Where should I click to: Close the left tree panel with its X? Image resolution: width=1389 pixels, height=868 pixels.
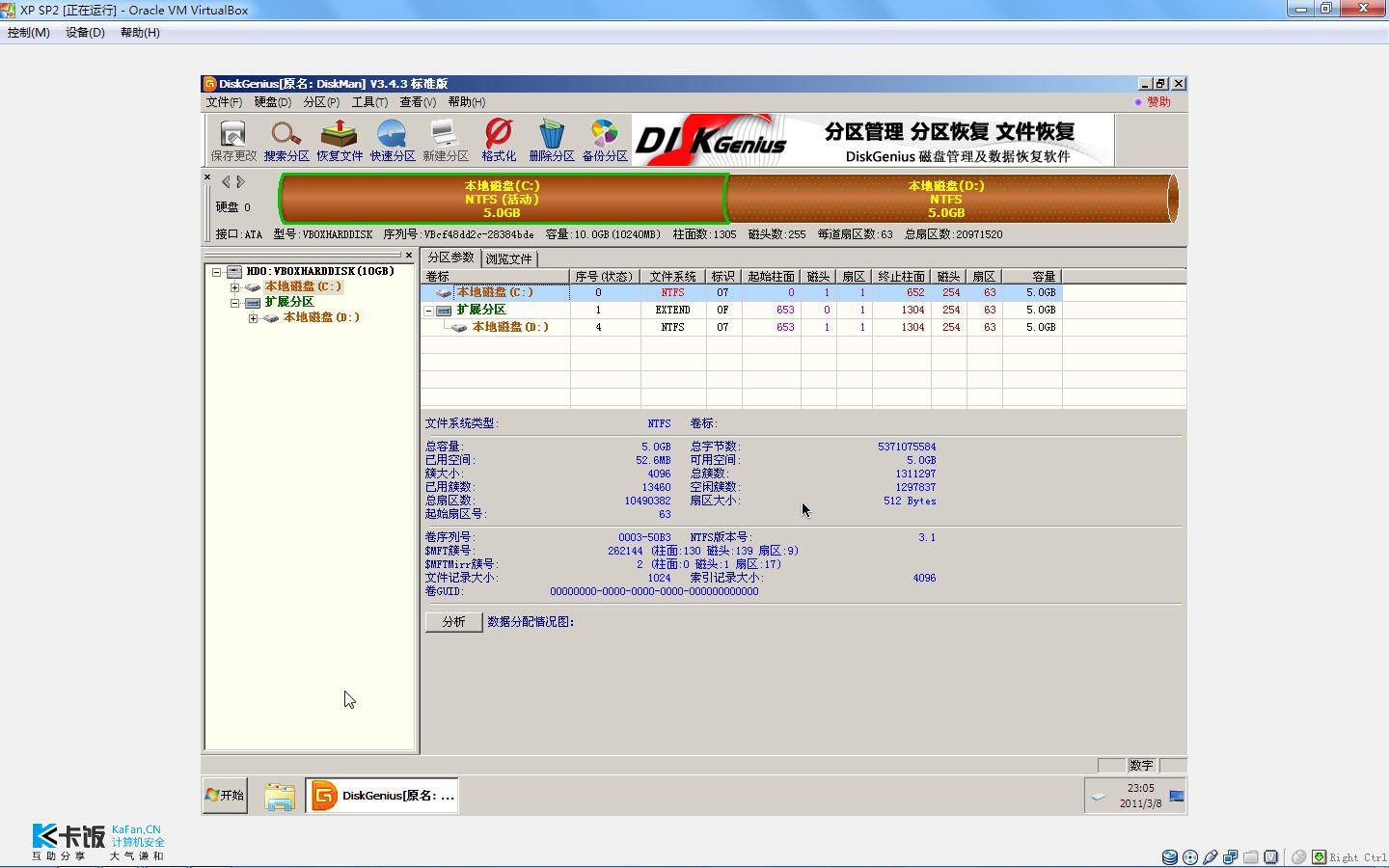pos(409,256)
